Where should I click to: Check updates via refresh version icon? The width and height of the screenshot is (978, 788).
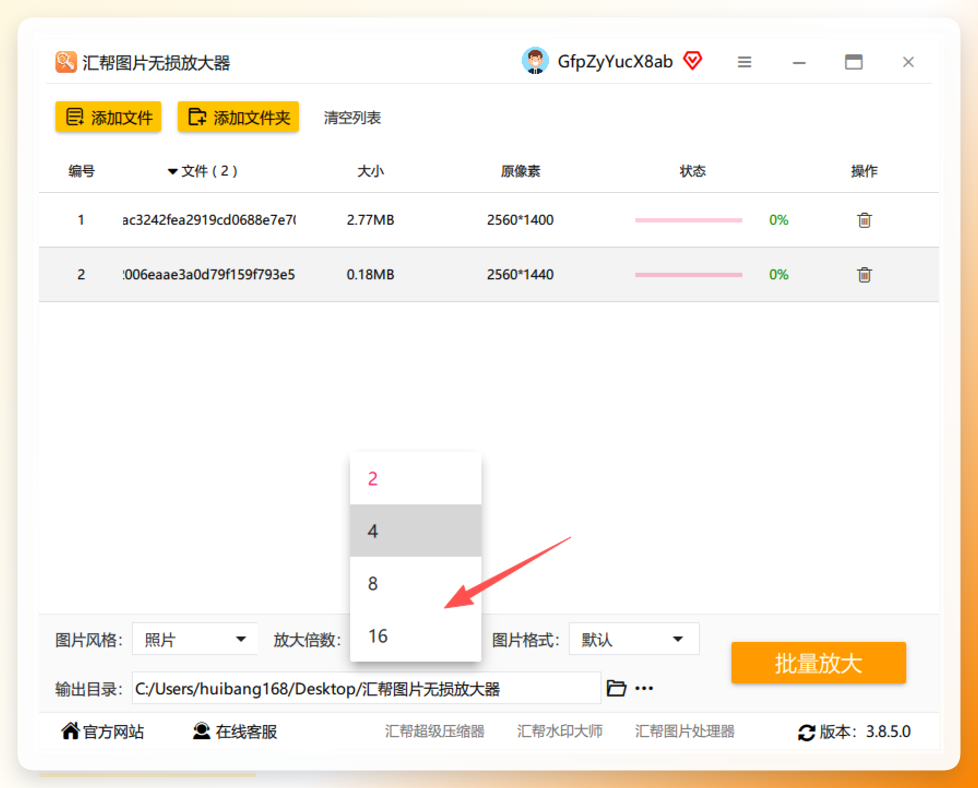[806, 732]
